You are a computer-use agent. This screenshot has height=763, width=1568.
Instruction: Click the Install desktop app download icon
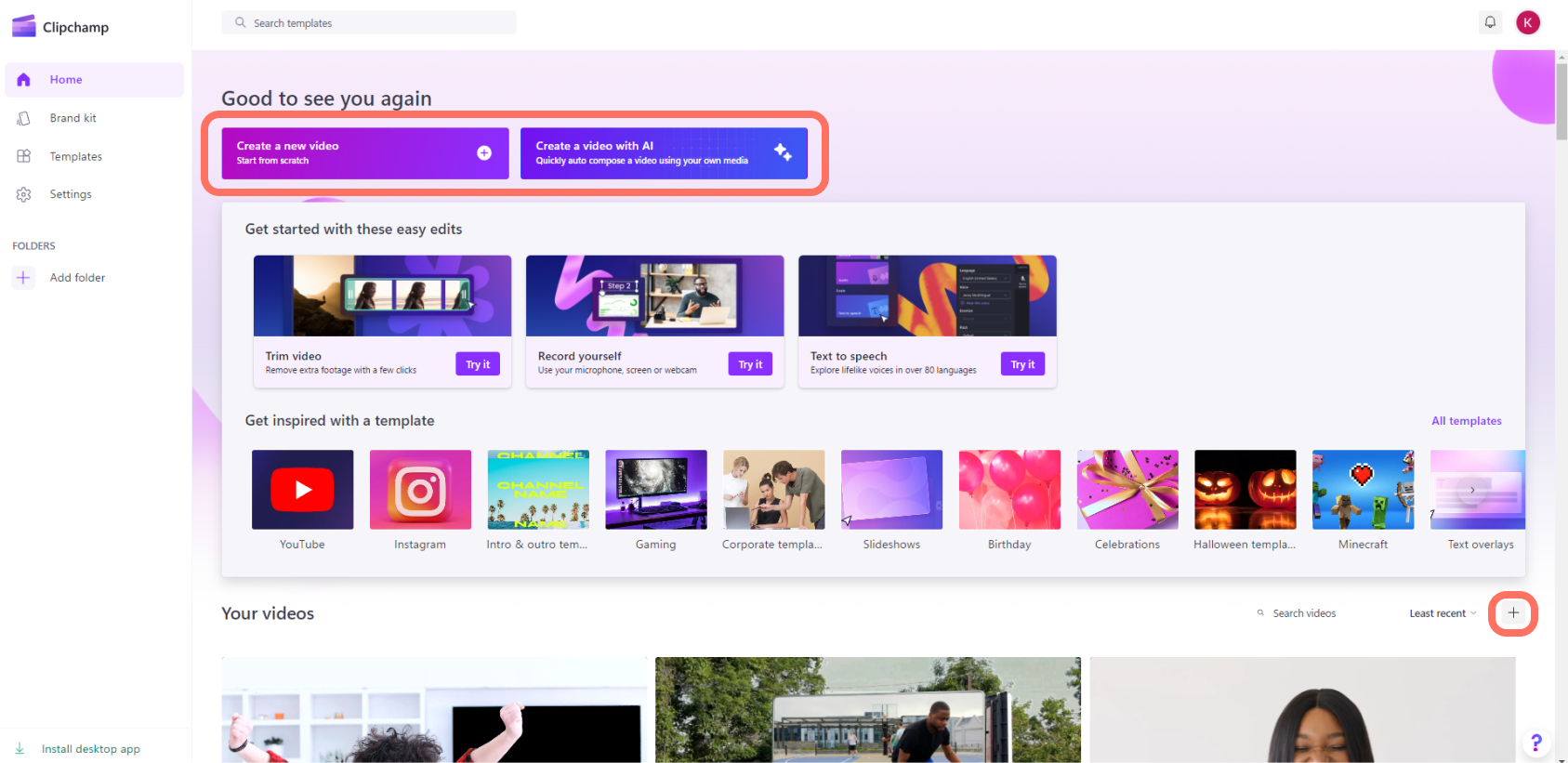click(20, 748)
